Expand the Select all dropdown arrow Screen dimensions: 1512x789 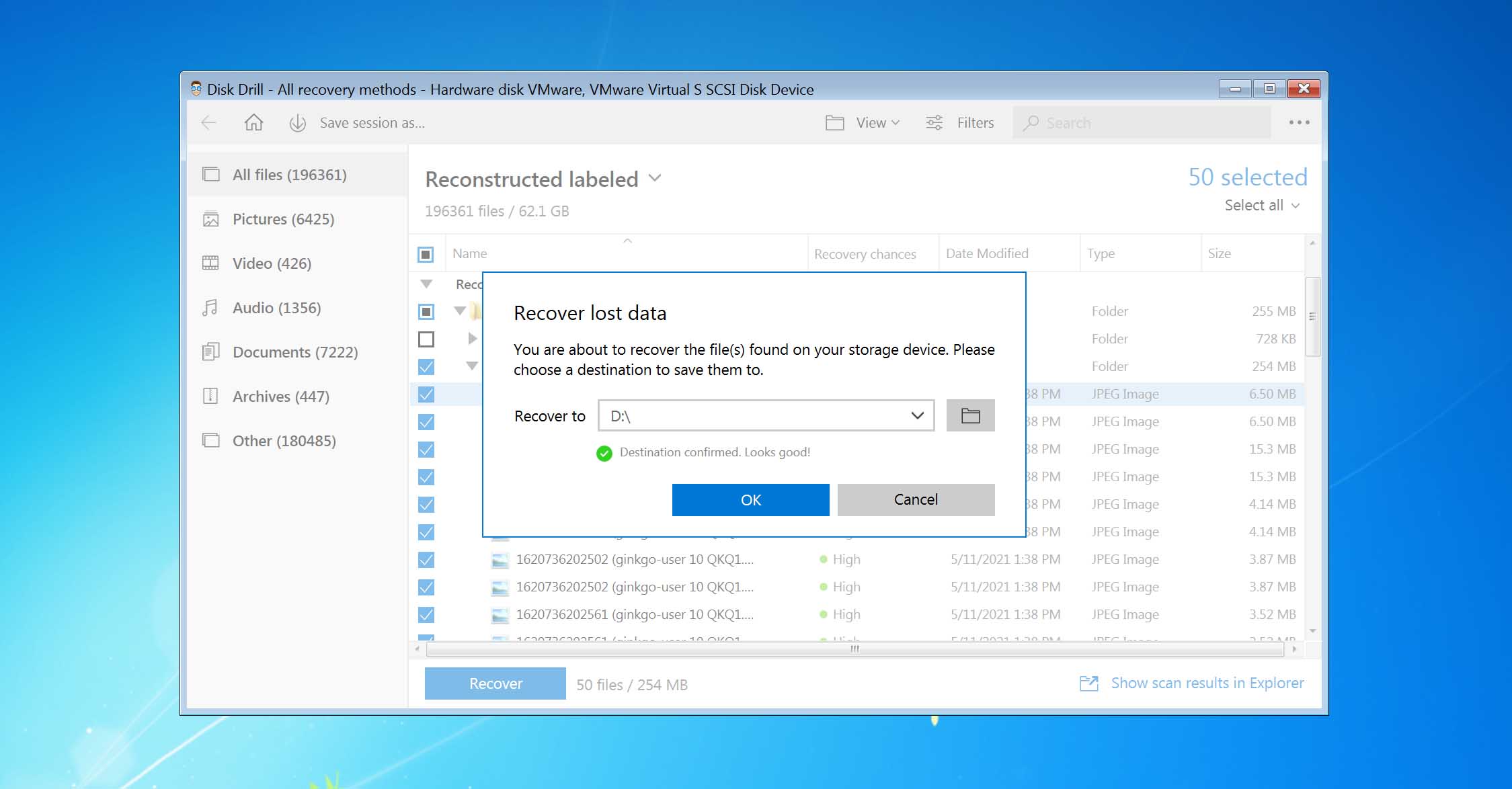pos(1296,206)
